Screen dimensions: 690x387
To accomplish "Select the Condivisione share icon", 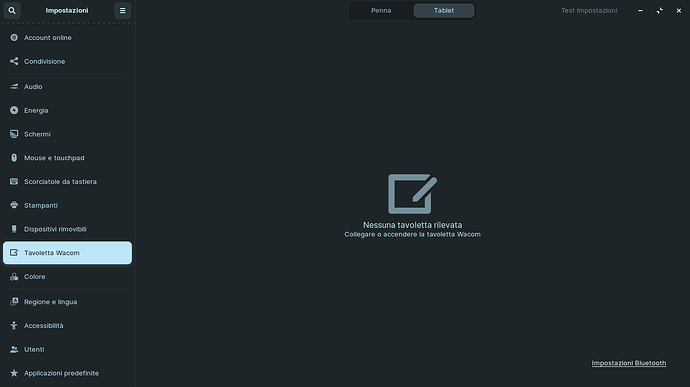I will 14,61.
